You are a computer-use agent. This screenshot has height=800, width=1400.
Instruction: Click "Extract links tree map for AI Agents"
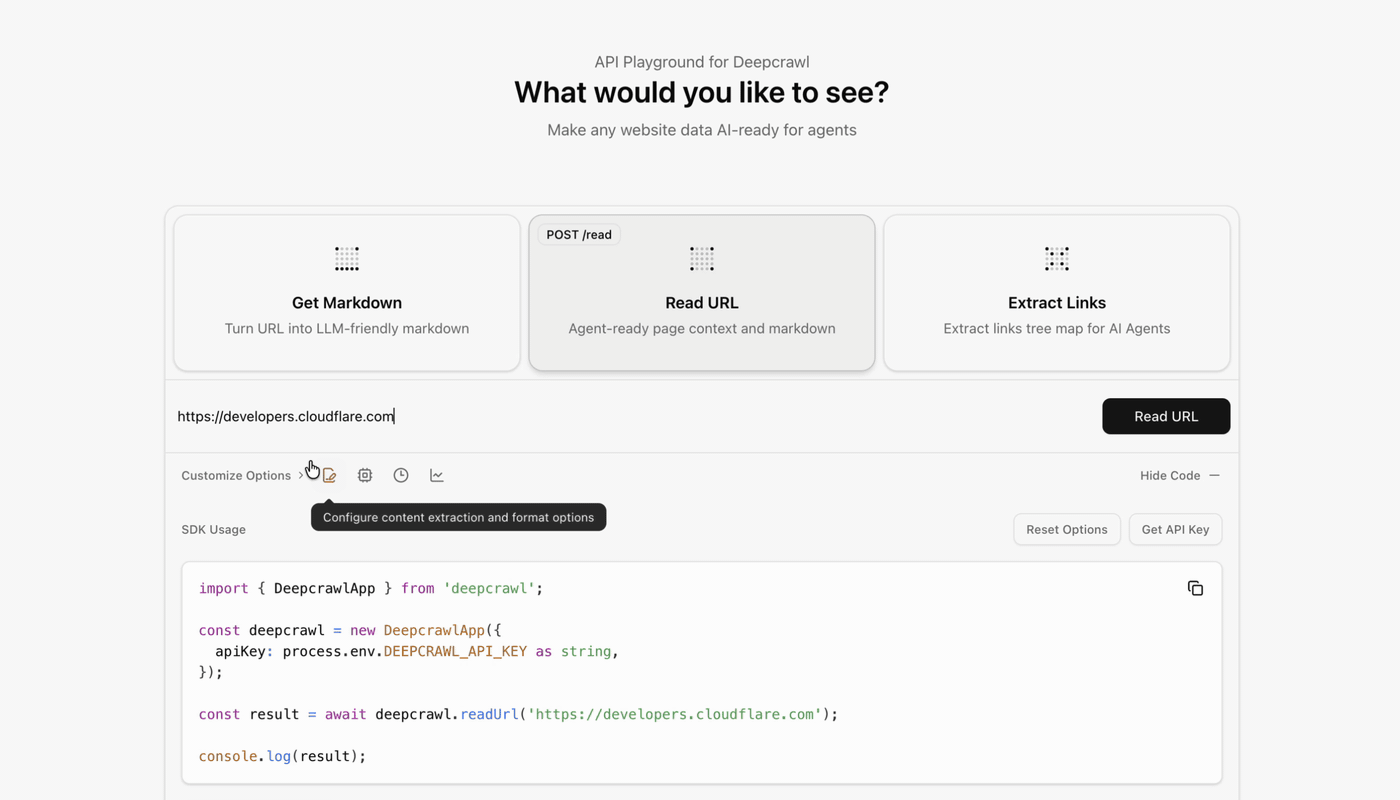tap(1057, 328)
